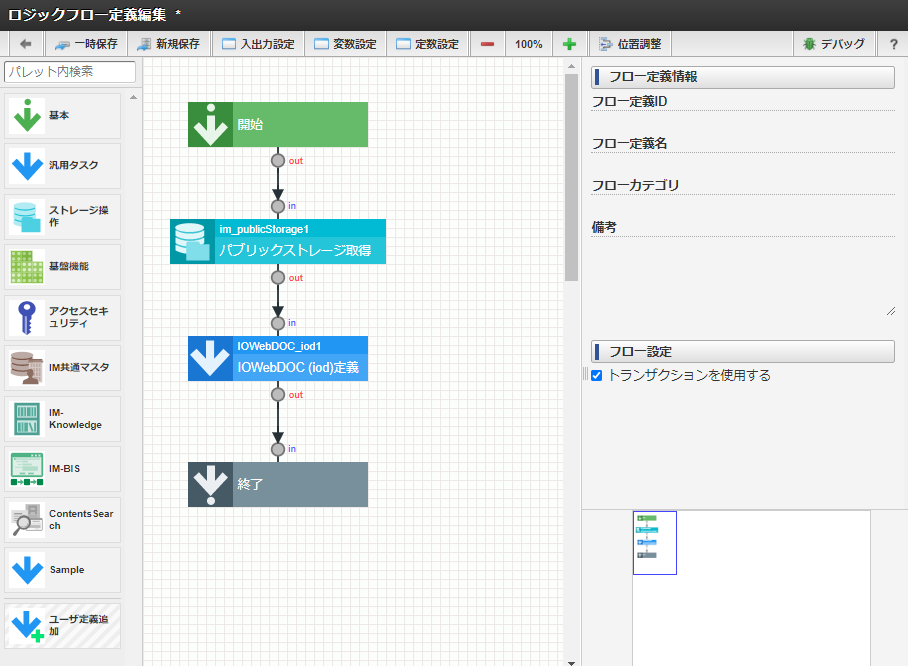Zoom out with the red minus icon
Image resolution: width=908 pixels, height=666 pixels.
pos(488,44)
